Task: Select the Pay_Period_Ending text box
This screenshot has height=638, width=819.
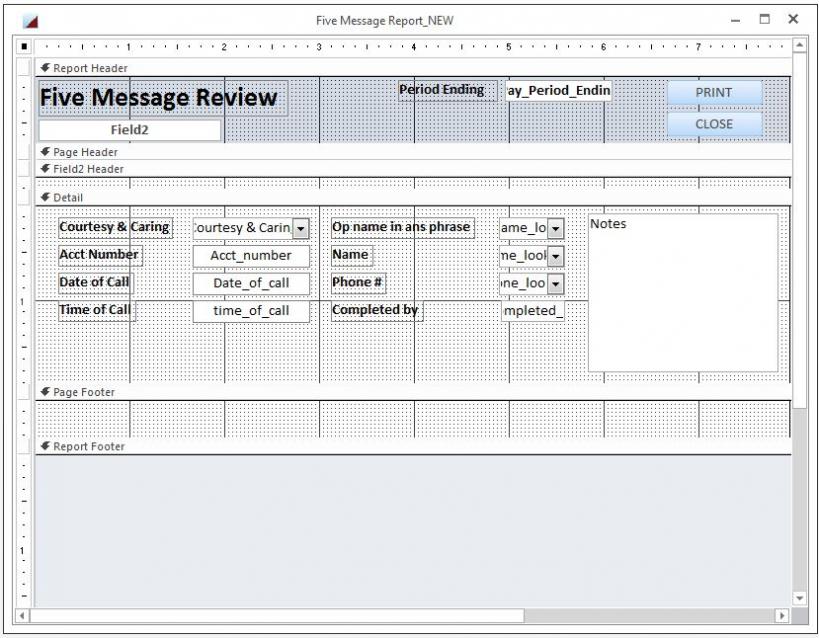Action: (558, 91)
